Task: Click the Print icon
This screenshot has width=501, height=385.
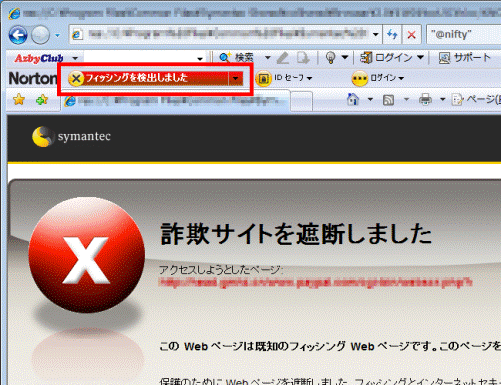Action: coord(425,99)
